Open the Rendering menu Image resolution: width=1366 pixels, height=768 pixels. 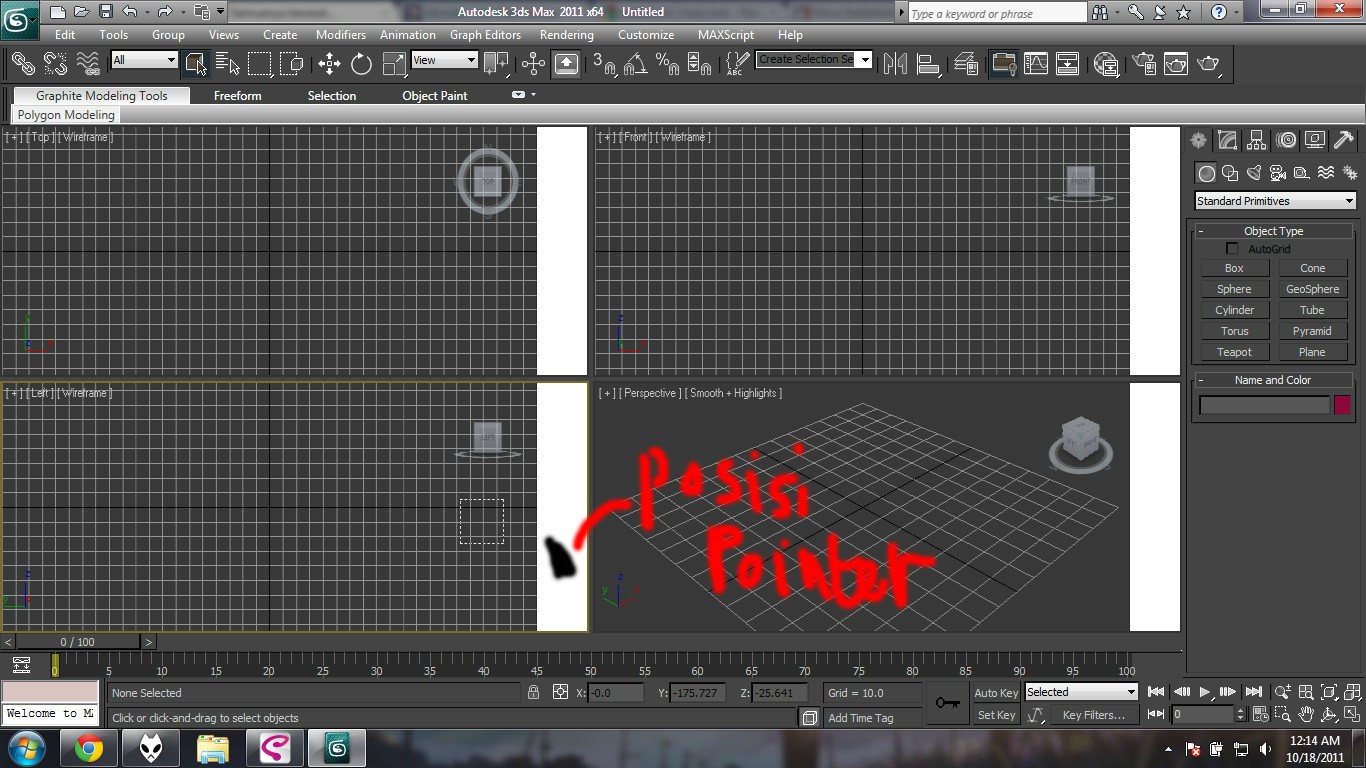567,35
